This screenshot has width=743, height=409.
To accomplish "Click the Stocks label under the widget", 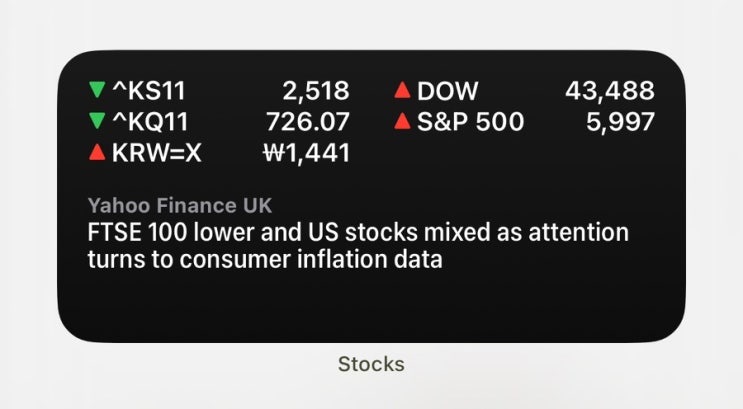I will click(x=371, y=364).
